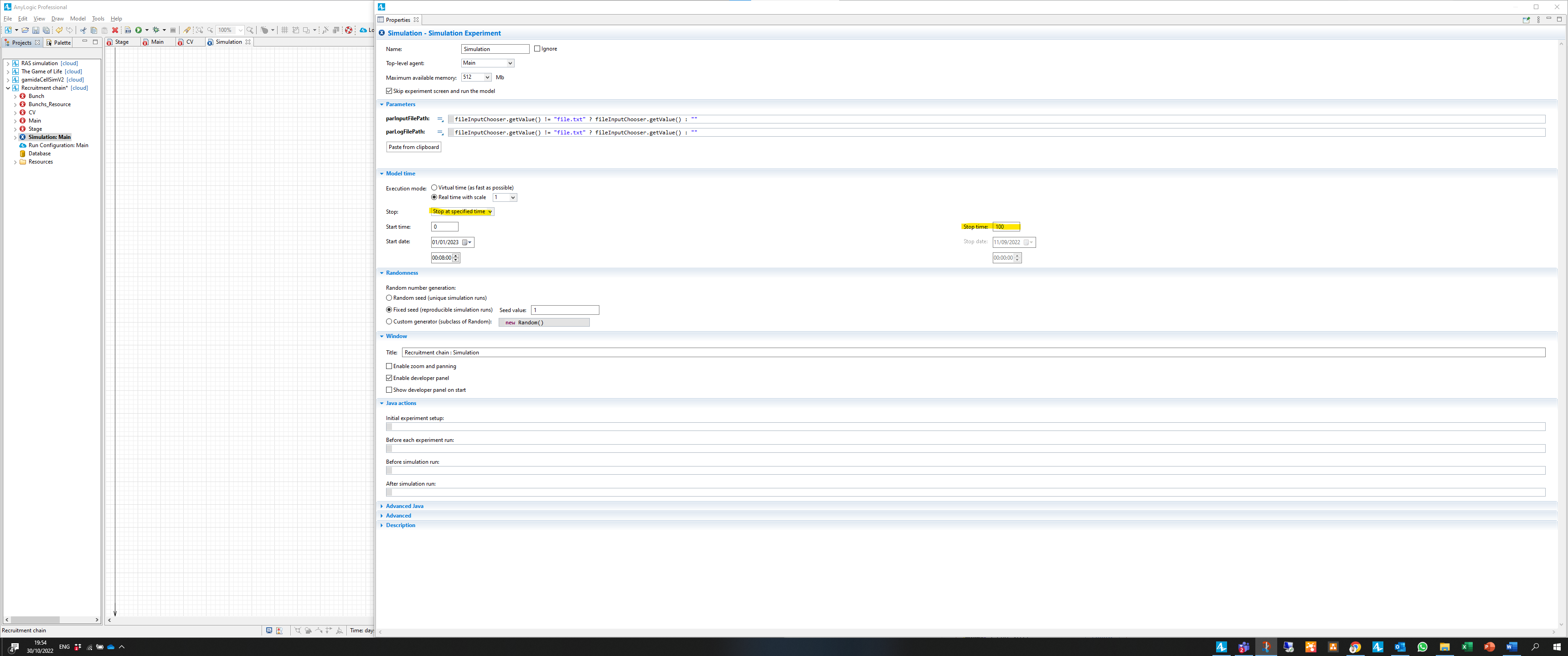This screenshot has width=1568, height=656.
Task: Click the Debug bug icon
Action: (156, 30)
